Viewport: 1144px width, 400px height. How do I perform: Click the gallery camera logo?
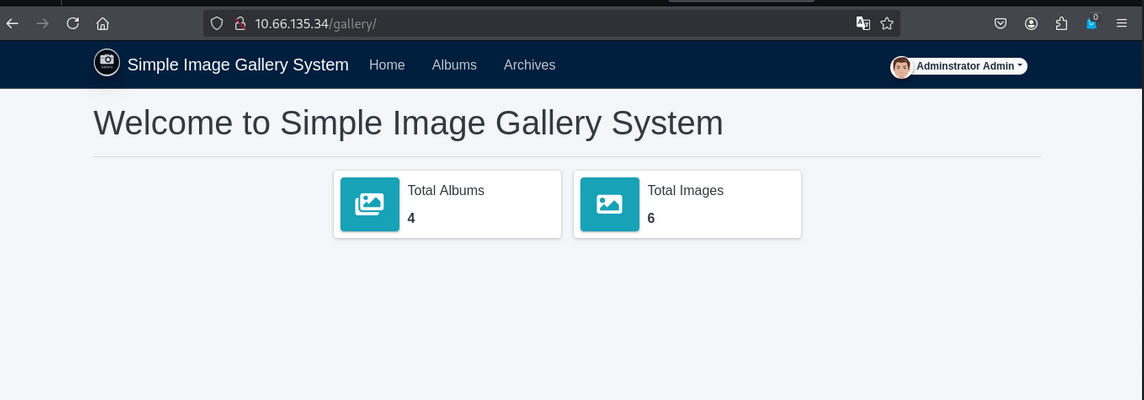point(106,63)
